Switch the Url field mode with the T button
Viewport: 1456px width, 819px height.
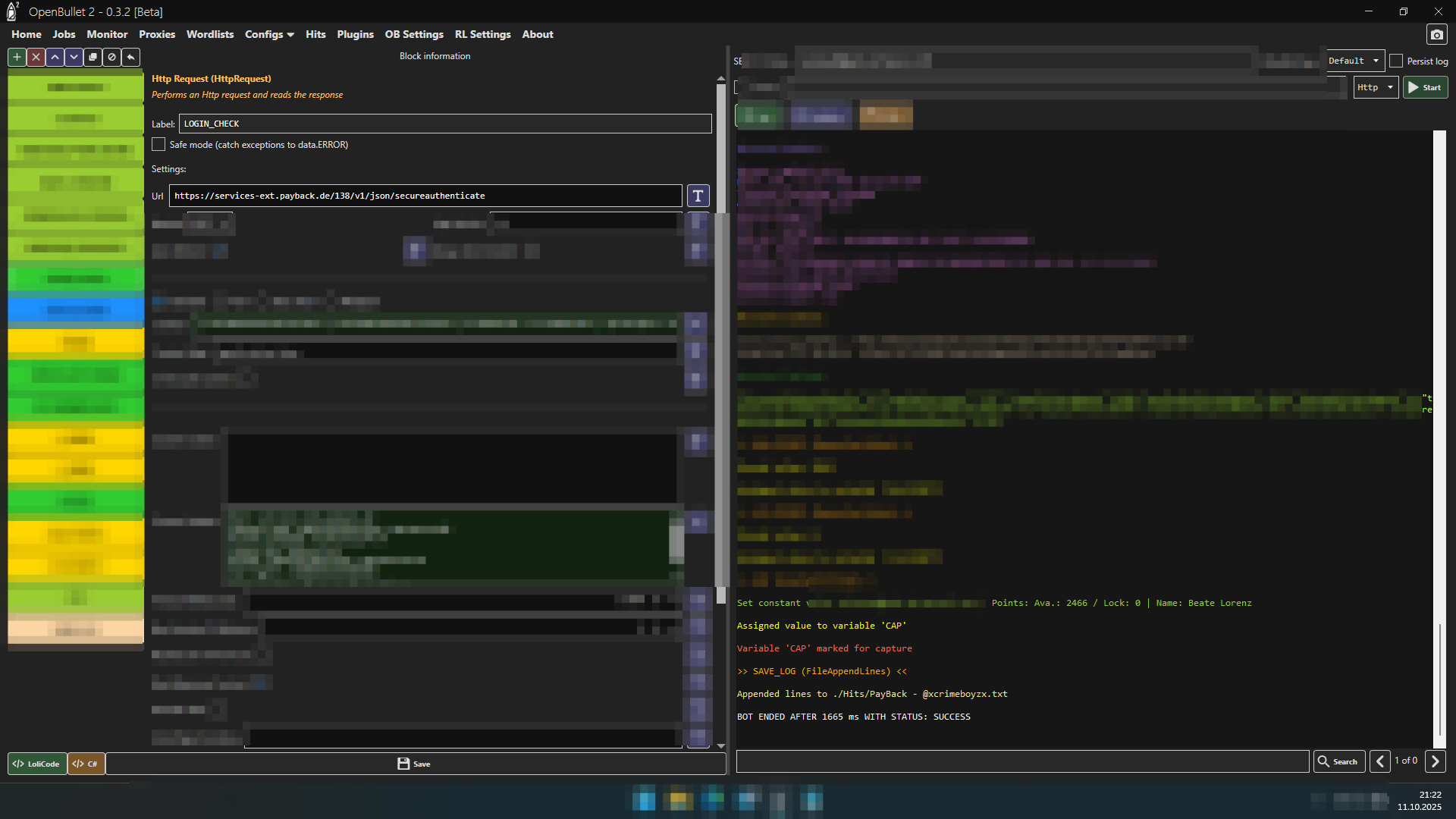coord(698,196)
